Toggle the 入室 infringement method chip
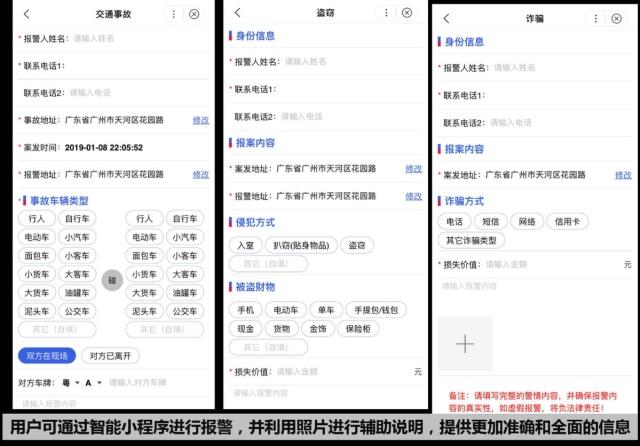Viewport: 640px width, 446px height. (x=245, y=244)
